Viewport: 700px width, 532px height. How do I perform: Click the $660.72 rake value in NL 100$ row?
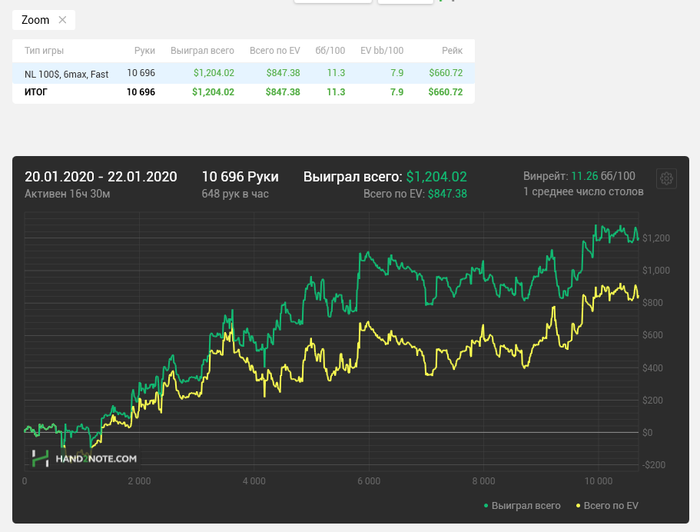[x=446, y=73]
